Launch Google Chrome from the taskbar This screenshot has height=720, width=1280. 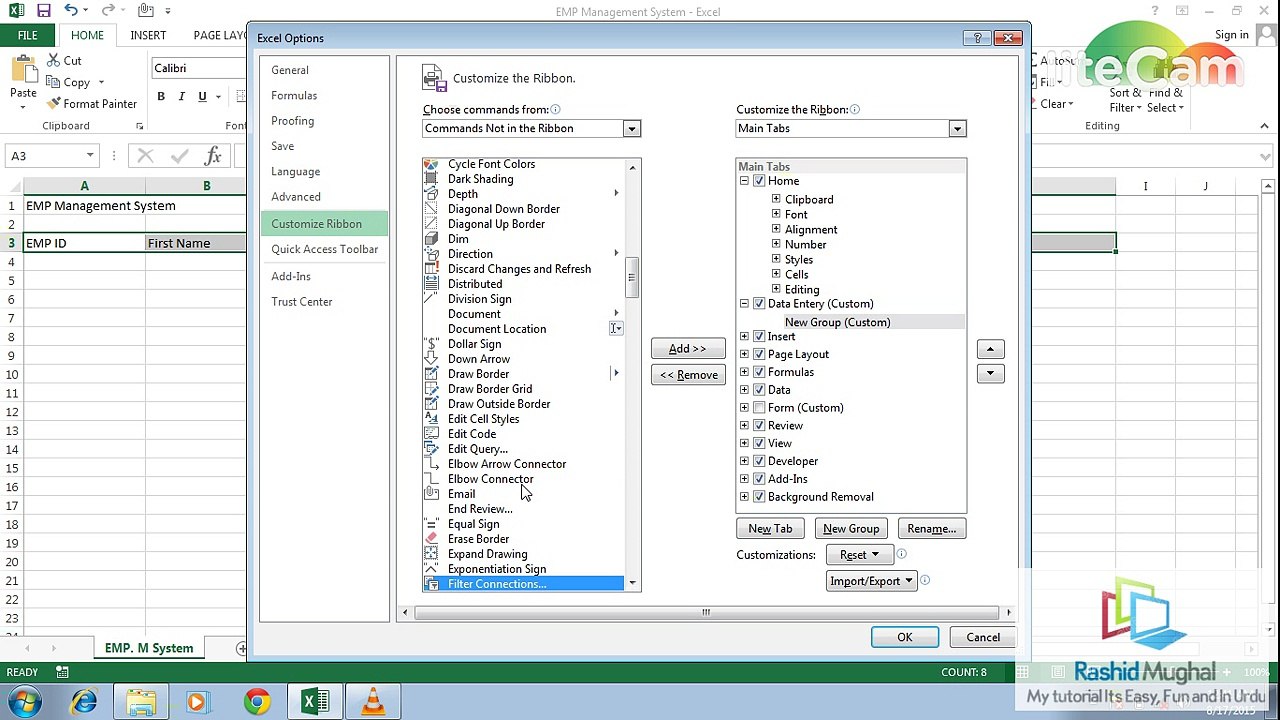pyautogui.click(x=257, y=702)
